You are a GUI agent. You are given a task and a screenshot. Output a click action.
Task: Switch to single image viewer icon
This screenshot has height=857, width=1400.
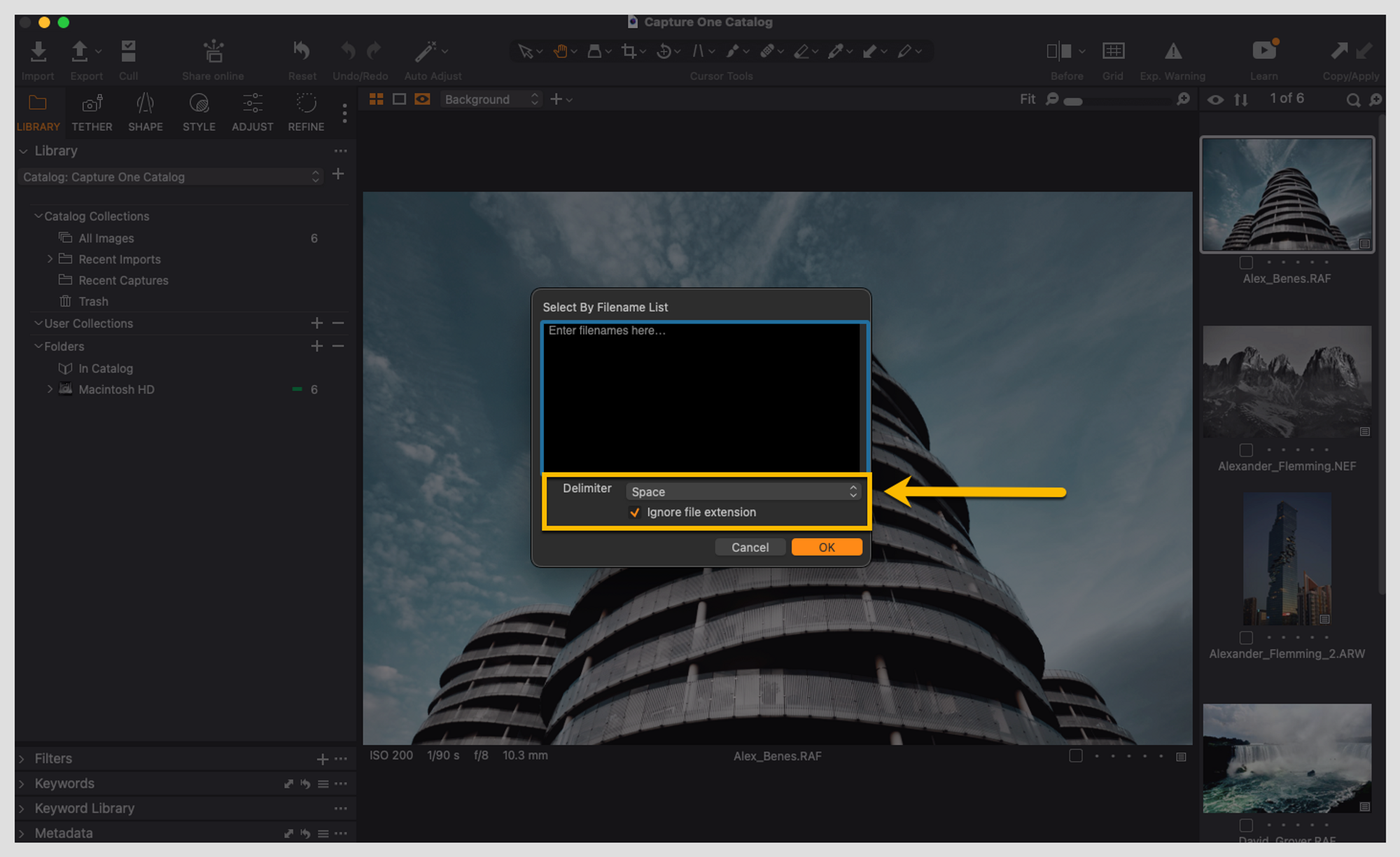click(x=399, y=99)
